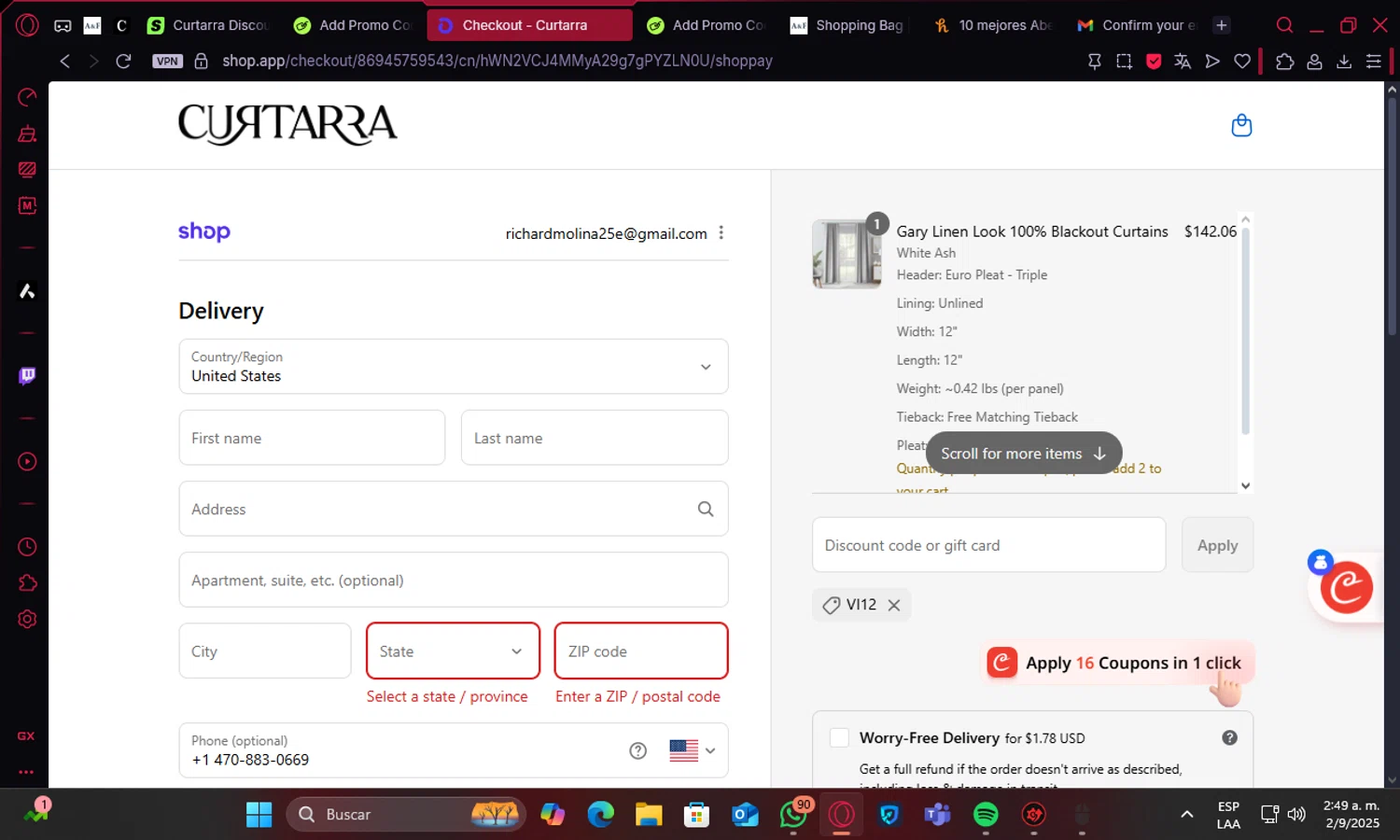Switch to Checkout - Curtarra tab

click(x=529, y=25)
